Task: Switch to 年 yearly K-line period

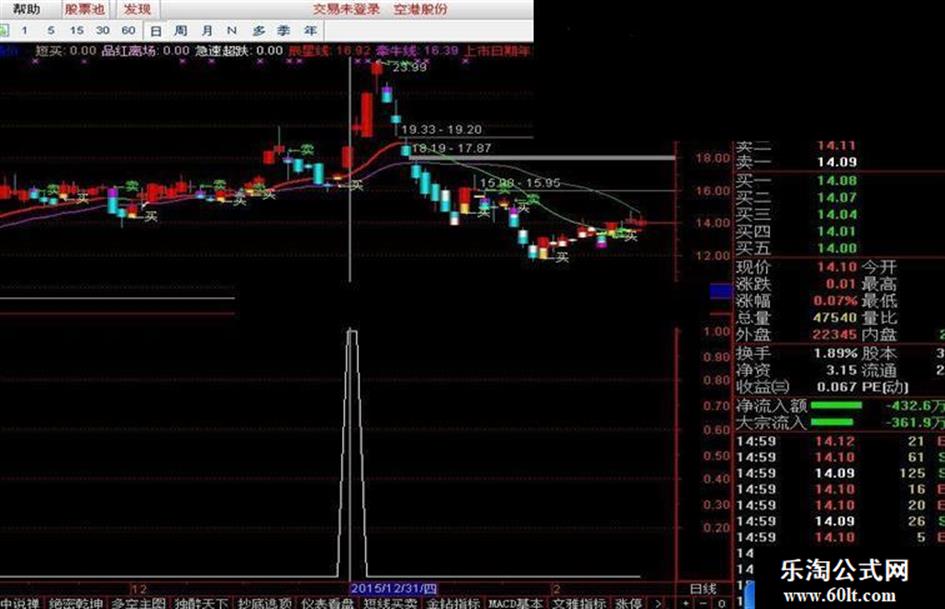Action: tap(310, 30)
